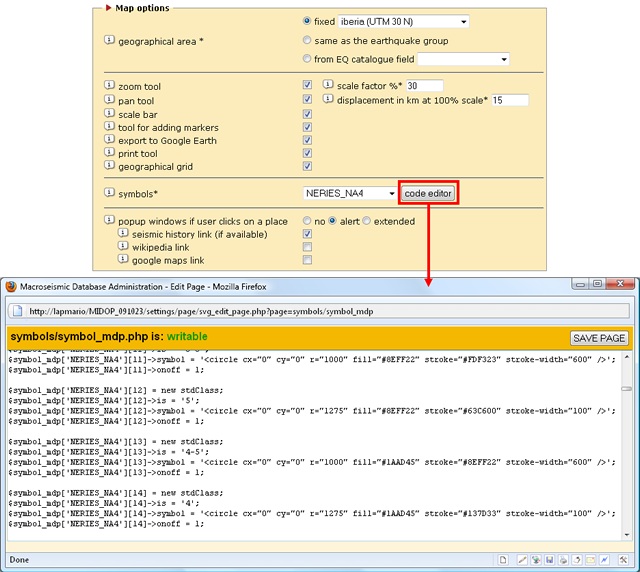
Task: Uncheck the export to Google Earth checkbox
Action: click(307, 140)
